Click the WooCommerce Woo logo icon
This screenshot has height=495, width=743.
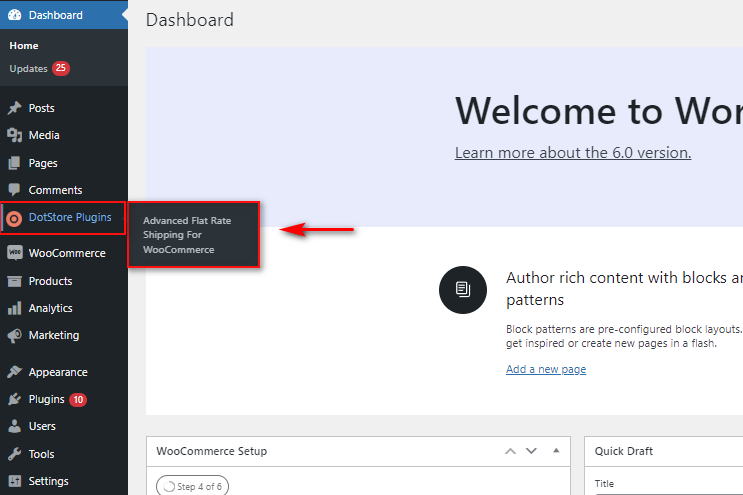click(x=15, y=253)
